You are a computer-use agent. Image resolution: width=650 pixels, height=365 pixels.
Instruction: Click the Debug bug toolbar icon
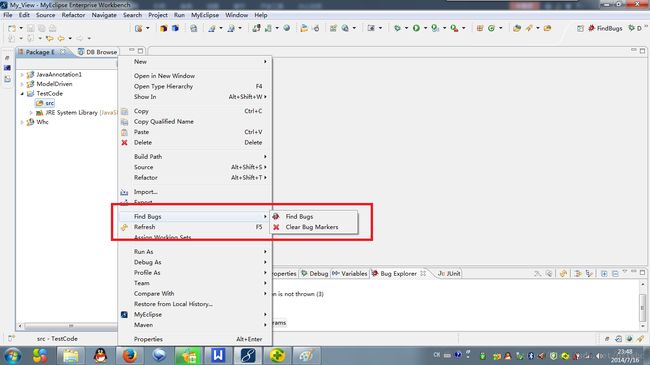click(397, 28)
